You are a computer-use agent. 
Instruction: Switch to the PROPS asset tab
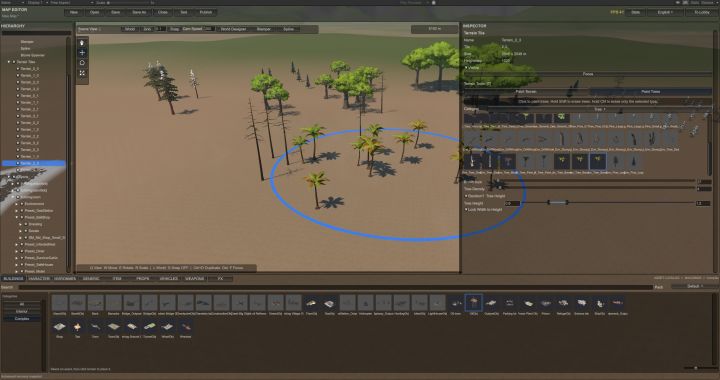coord(143,279)
